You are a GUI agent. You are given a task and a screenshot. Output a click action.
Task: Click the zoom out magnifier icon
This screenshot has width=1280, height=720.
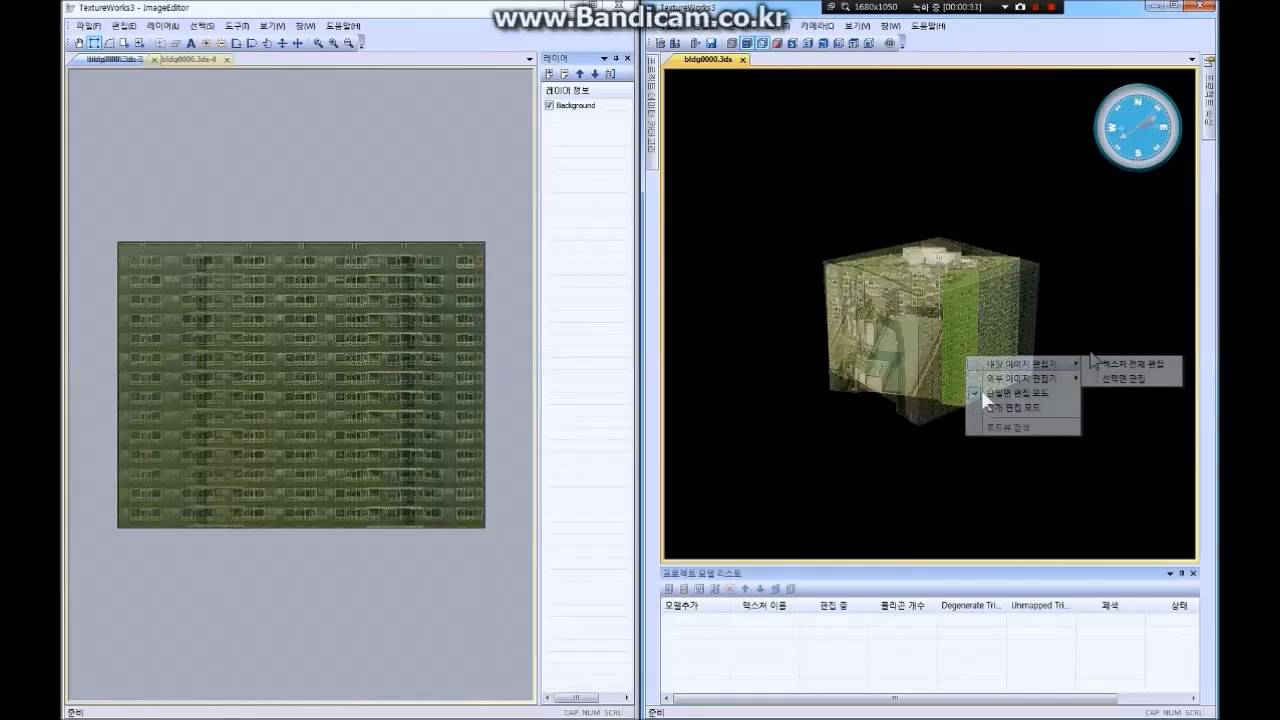(349, 43)
